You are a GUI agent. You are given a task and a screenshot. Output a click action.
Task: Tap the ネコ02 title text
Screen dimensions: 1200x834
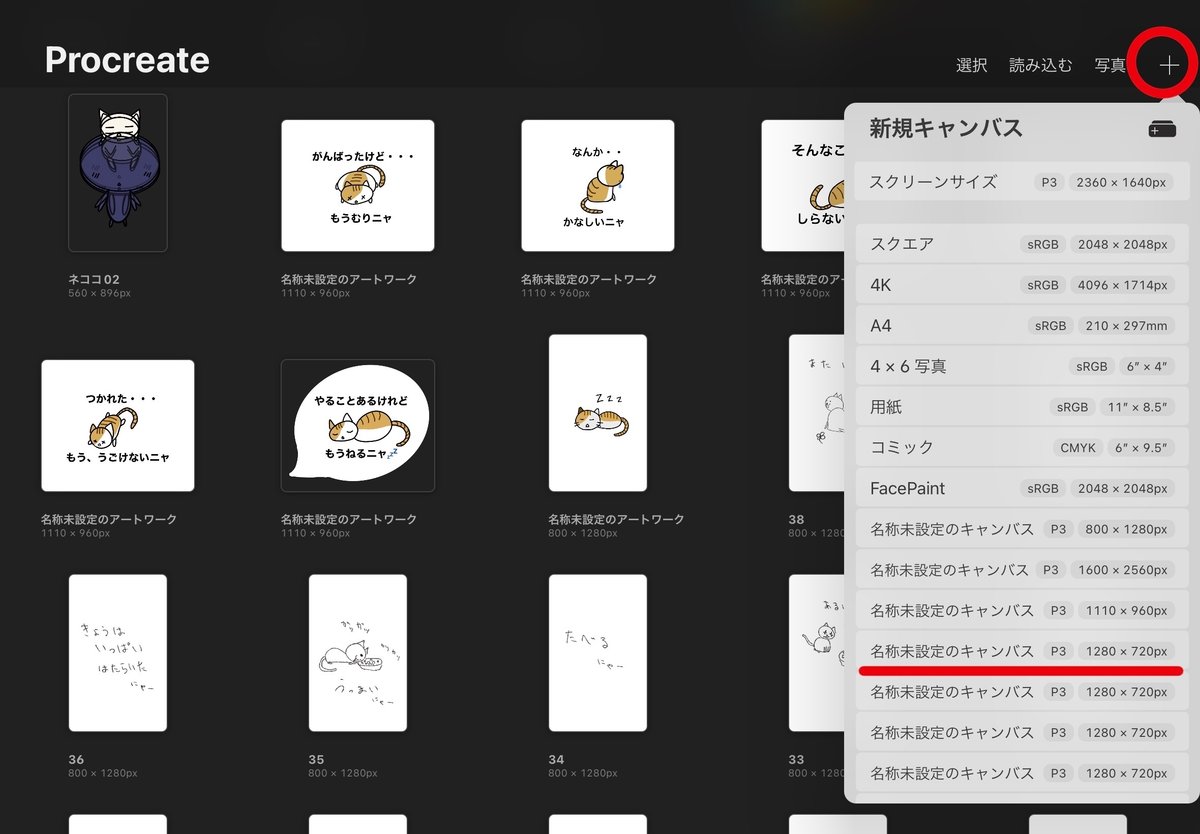click(x=94, y=279)
